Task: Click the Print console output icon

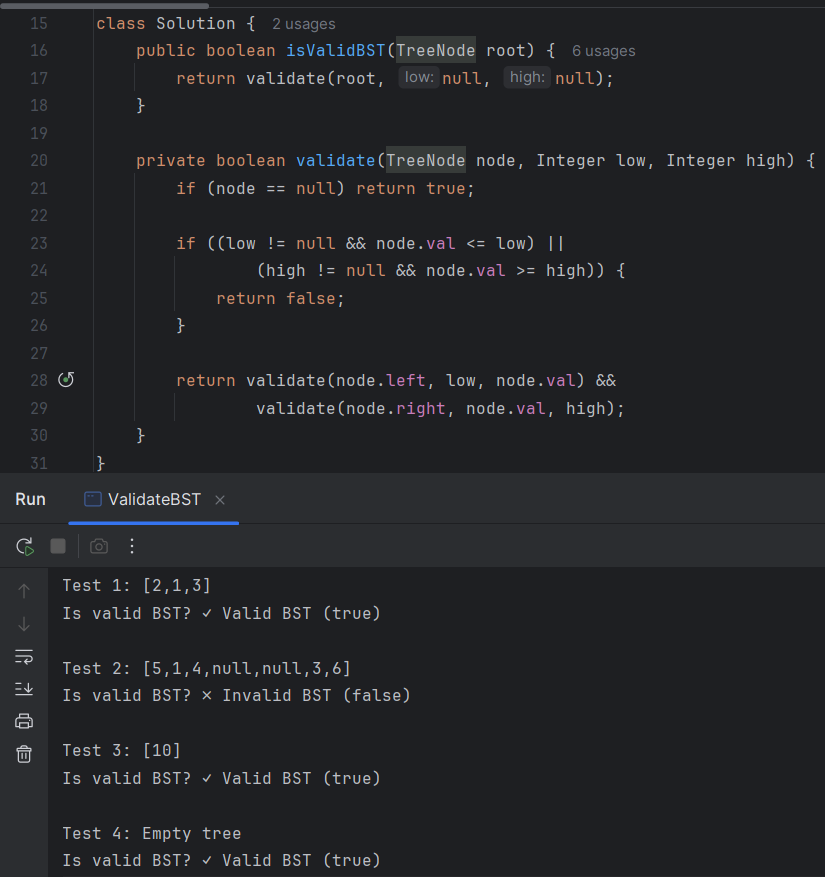Action: click(x=25, y=721)
